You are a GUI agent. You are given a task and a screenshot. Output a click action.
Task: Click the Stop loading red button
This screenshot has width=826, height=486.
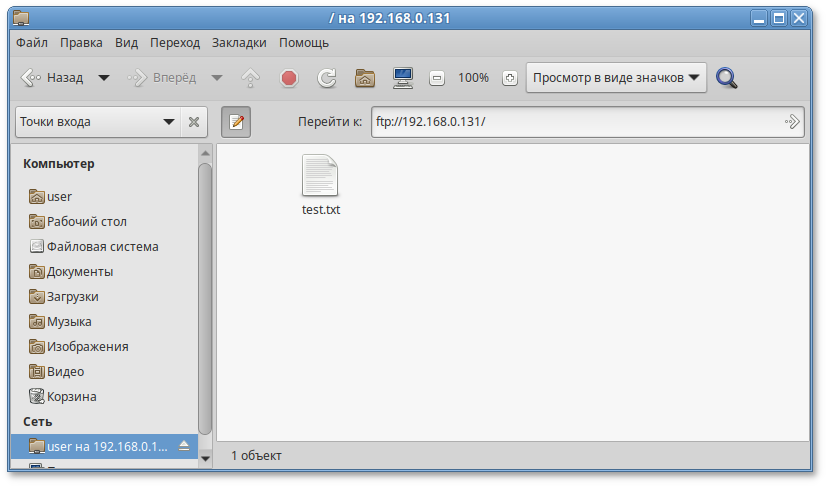[289, 78]
